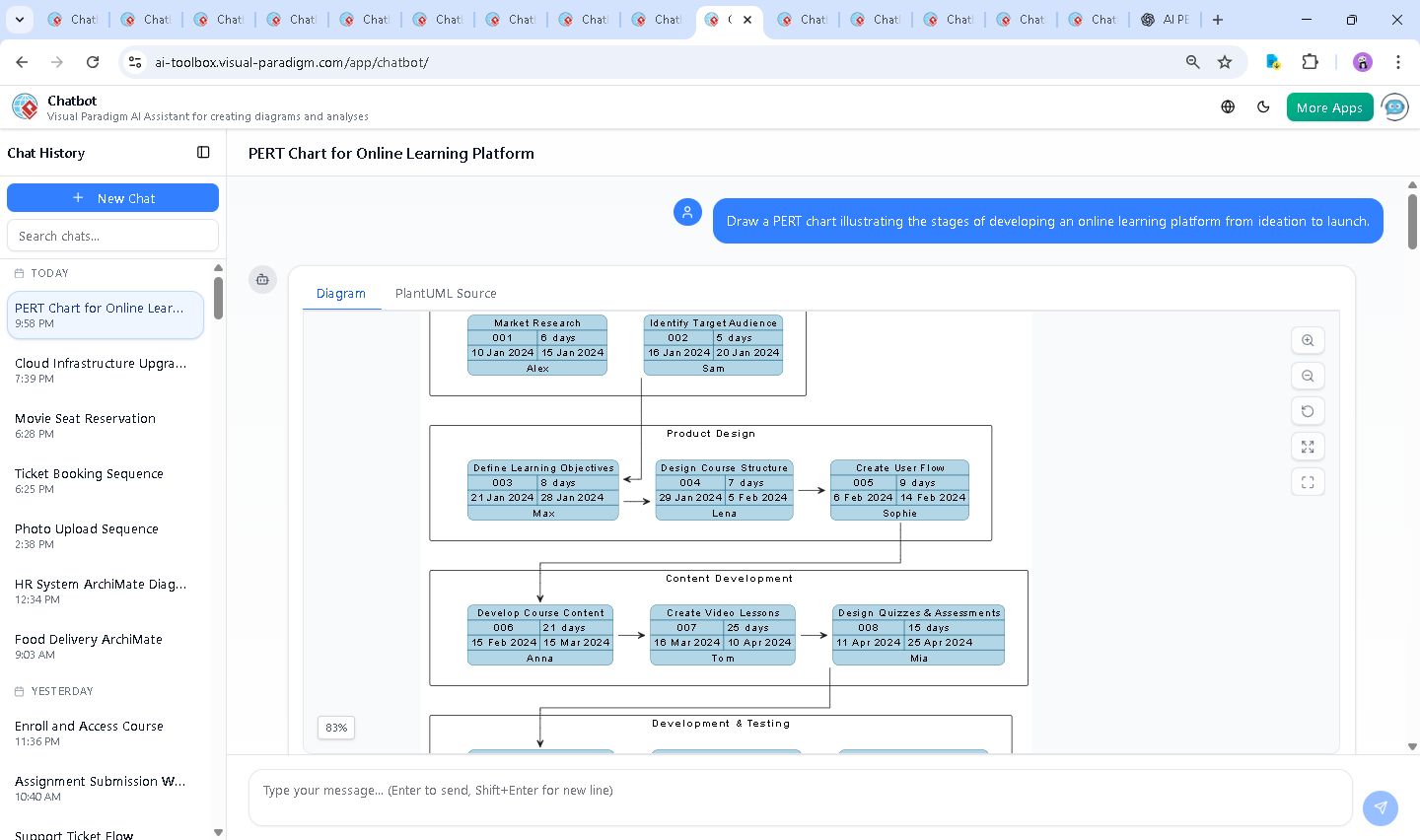The width and height of the screenshot is (1420, 840).
Task: Zoom in on the PERT diagram
Action: tap(1308, 340)
